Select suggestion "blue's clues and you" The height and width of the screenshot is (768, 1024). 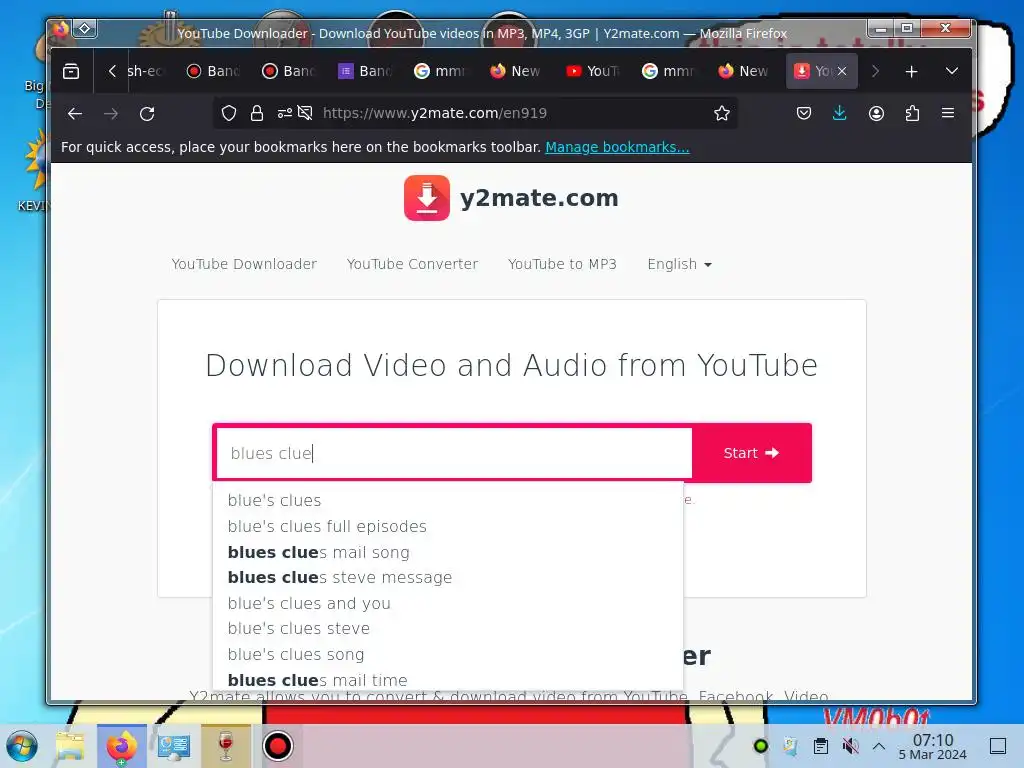tap(448, 603)
